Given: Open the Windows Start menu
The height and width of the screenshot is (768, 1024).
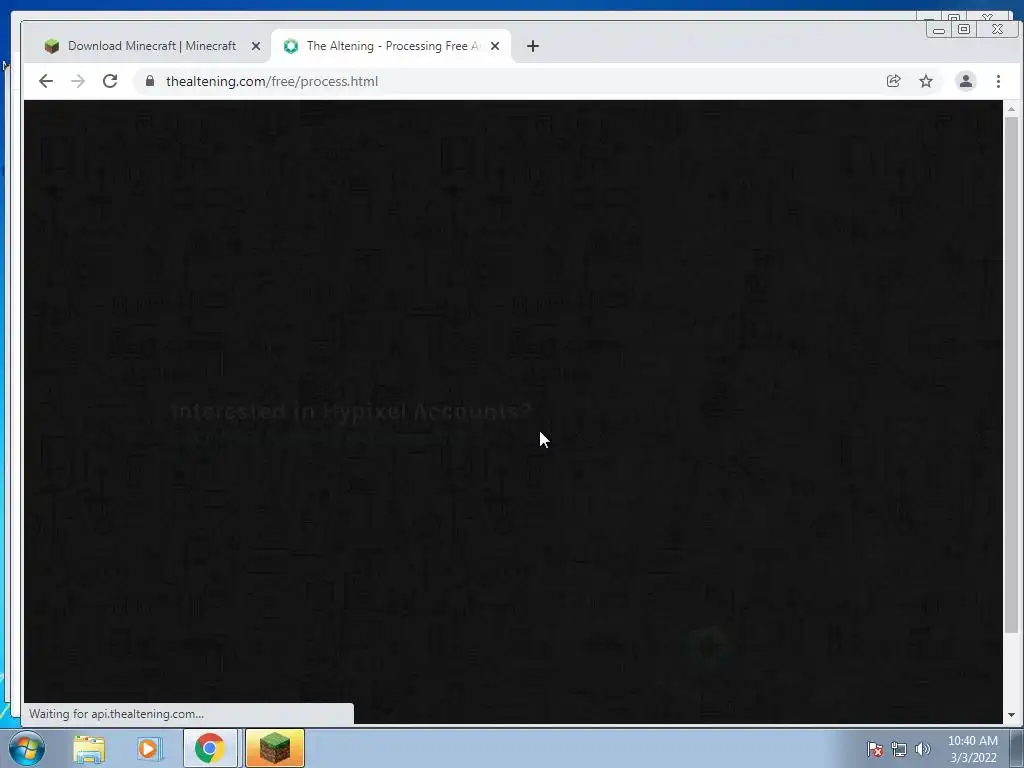Looking at the screenshot, I should (26, 748).
